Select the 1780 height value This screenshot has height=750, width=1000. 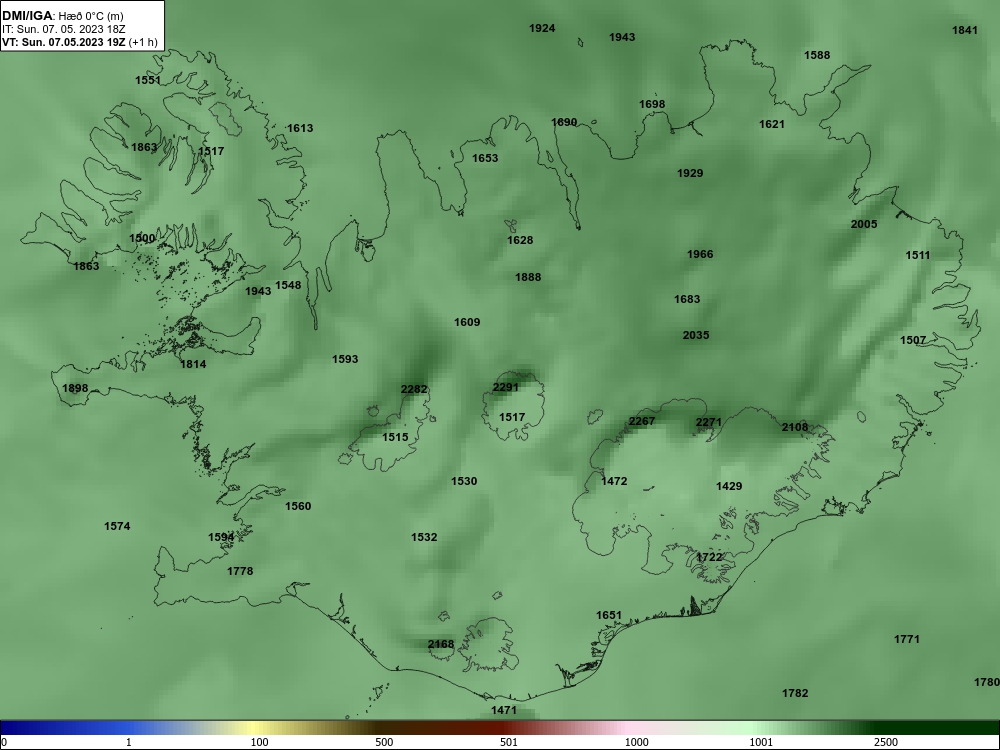(x=987, y=682)
